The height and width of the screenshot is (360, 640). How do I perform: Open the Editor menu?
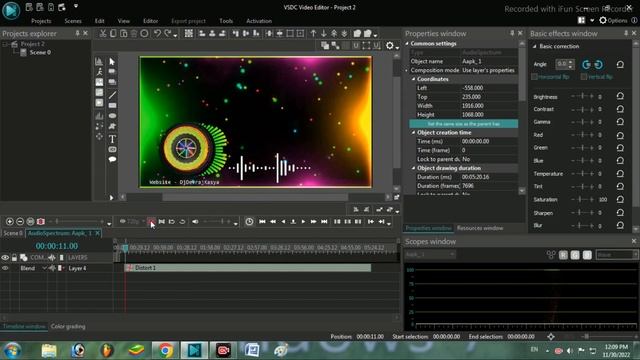click(150, 21)
